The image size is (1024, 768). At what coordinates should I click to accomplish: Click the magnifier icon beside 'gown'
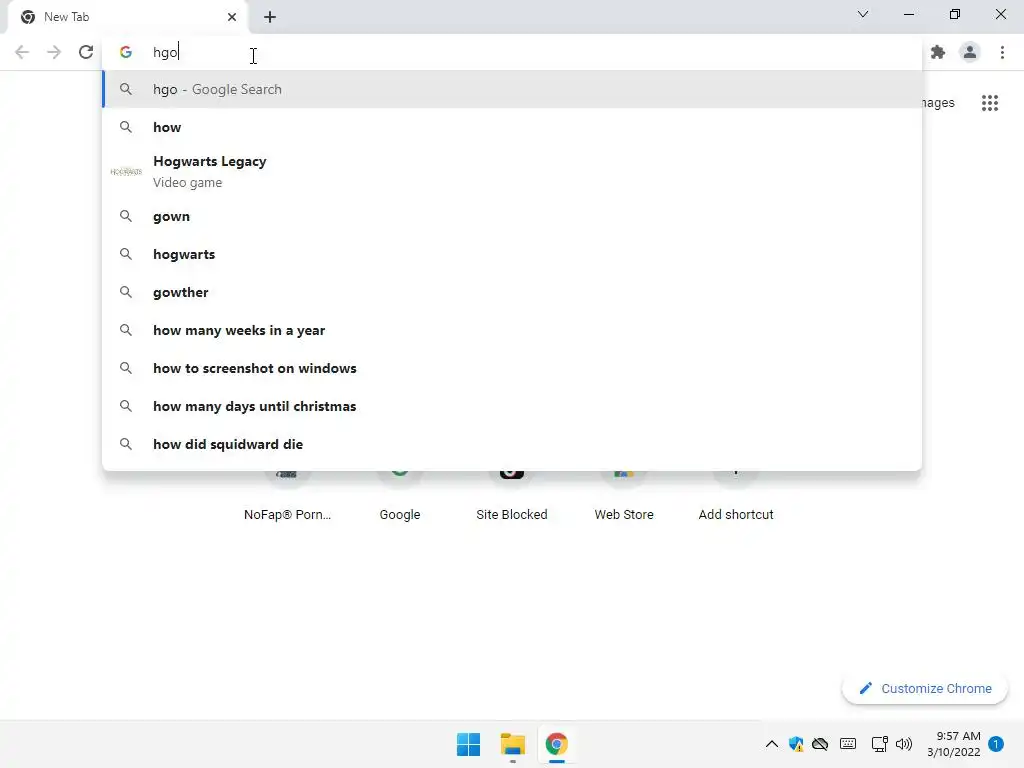(x=126, y=216)
